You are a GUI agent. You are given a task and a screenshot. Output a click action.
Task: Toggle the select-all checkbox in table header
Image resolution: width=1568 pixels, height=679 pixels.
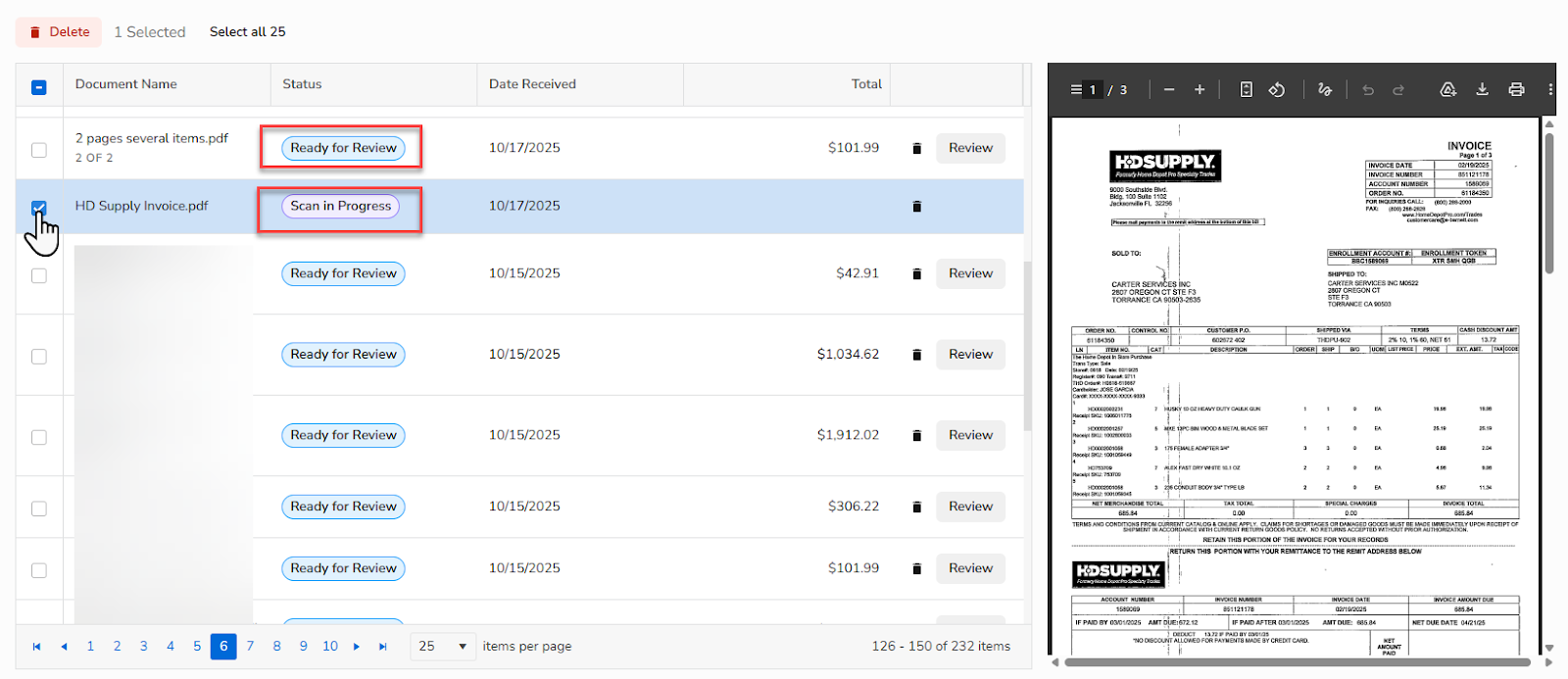click(x=39, y=87)
